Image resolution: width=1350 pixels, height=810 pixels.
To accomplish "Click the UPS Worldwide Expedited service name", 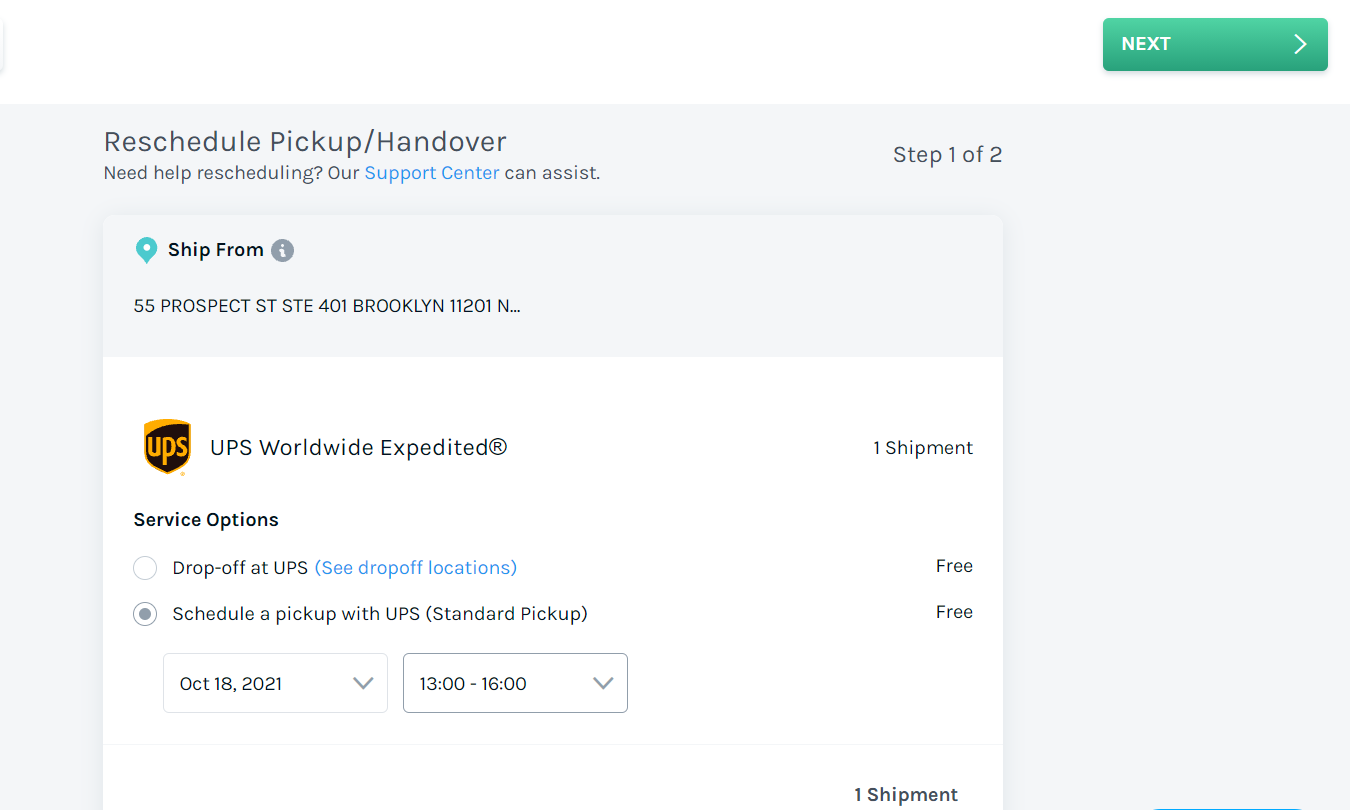I will (357, 447).
